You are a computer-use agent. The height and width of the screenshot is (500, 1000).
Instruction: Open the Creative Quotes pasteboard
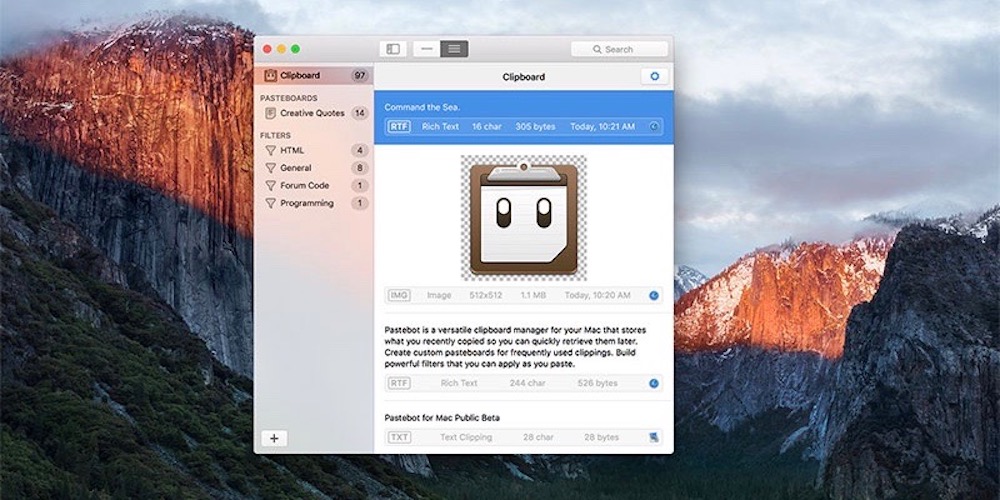pyautogui.click(x=311, y=114)
